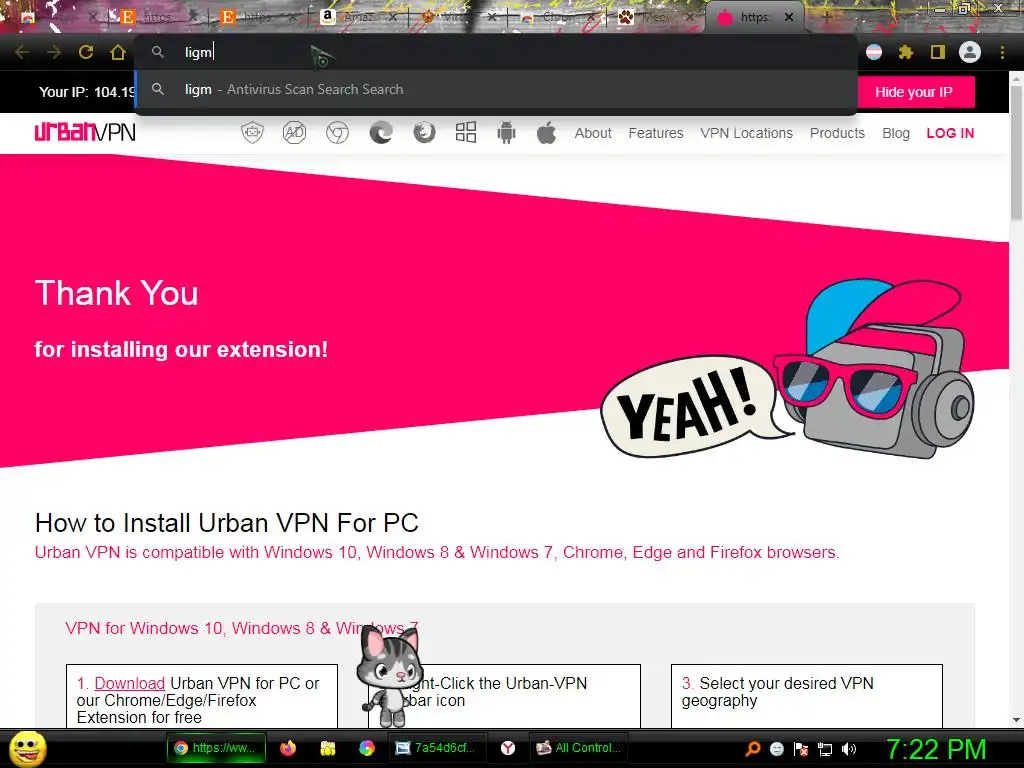The width and height of the screenshot is (1024, 768).
Task: Click the 'How to Install Urban VPN For PC' heading
Action: click(x=227, y=522)
